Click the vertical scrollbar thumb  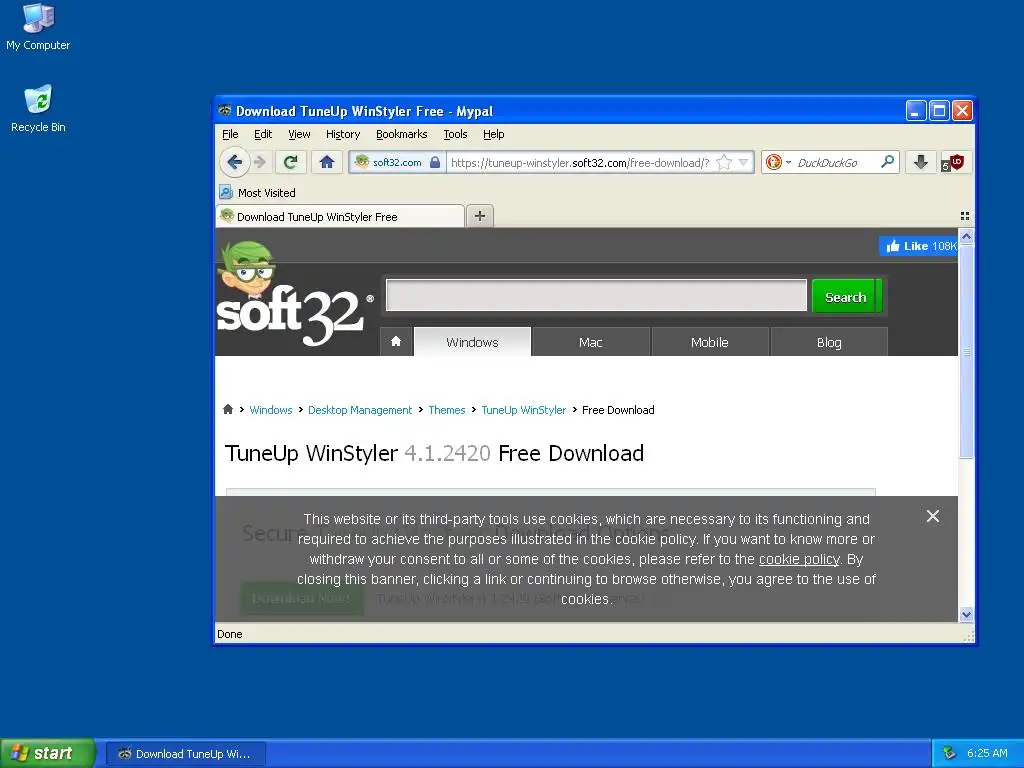(x=967, y=352)
